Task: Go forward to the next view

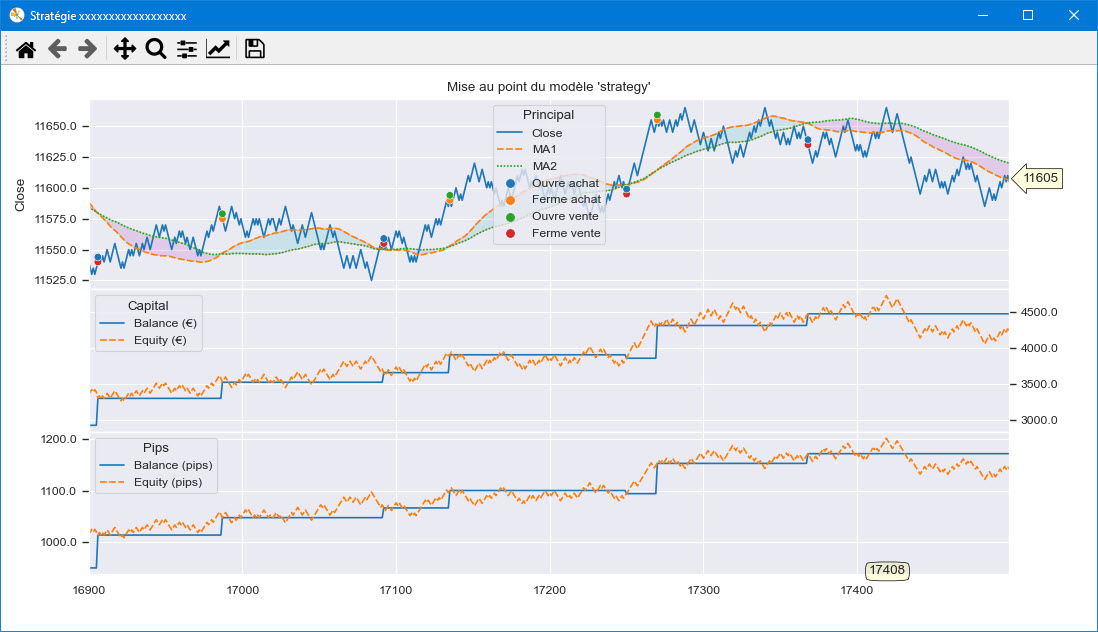Action: click(x=88, y=49)
